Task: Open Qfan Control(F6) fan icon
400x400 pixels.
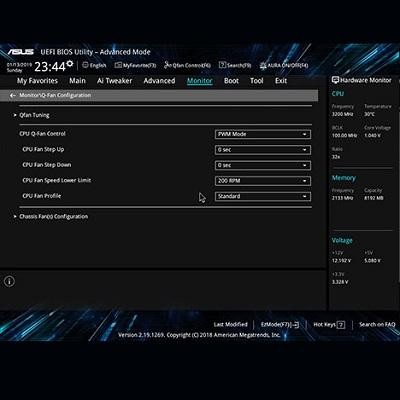Action: (x=167, y=65)
